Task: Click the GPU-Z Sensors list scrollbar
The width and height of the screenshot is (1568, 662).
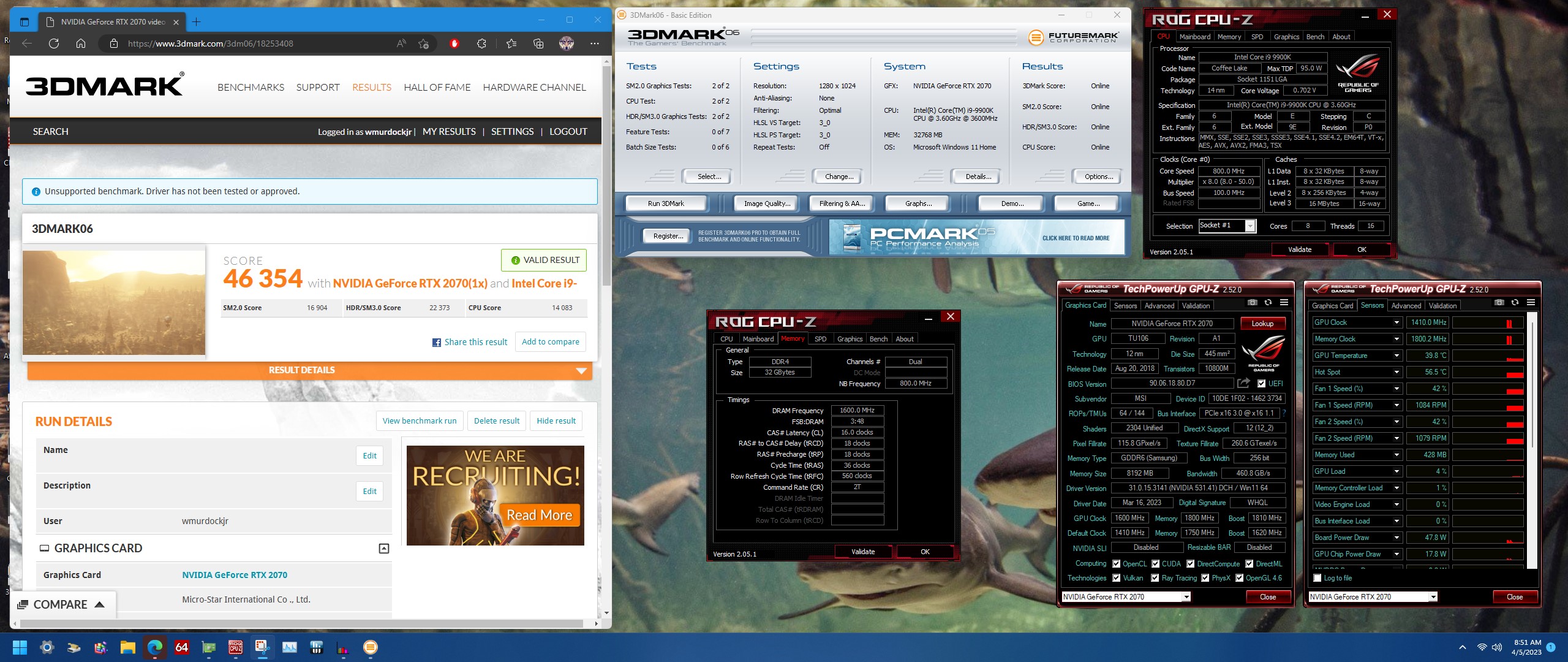Action: [x=1532, y=441]
